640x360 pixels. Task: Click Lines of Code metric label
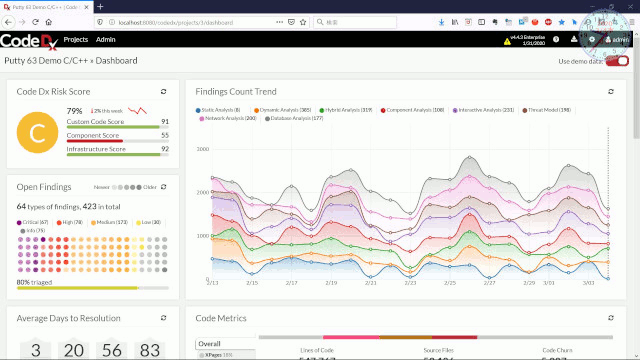[x=317, y=350]
